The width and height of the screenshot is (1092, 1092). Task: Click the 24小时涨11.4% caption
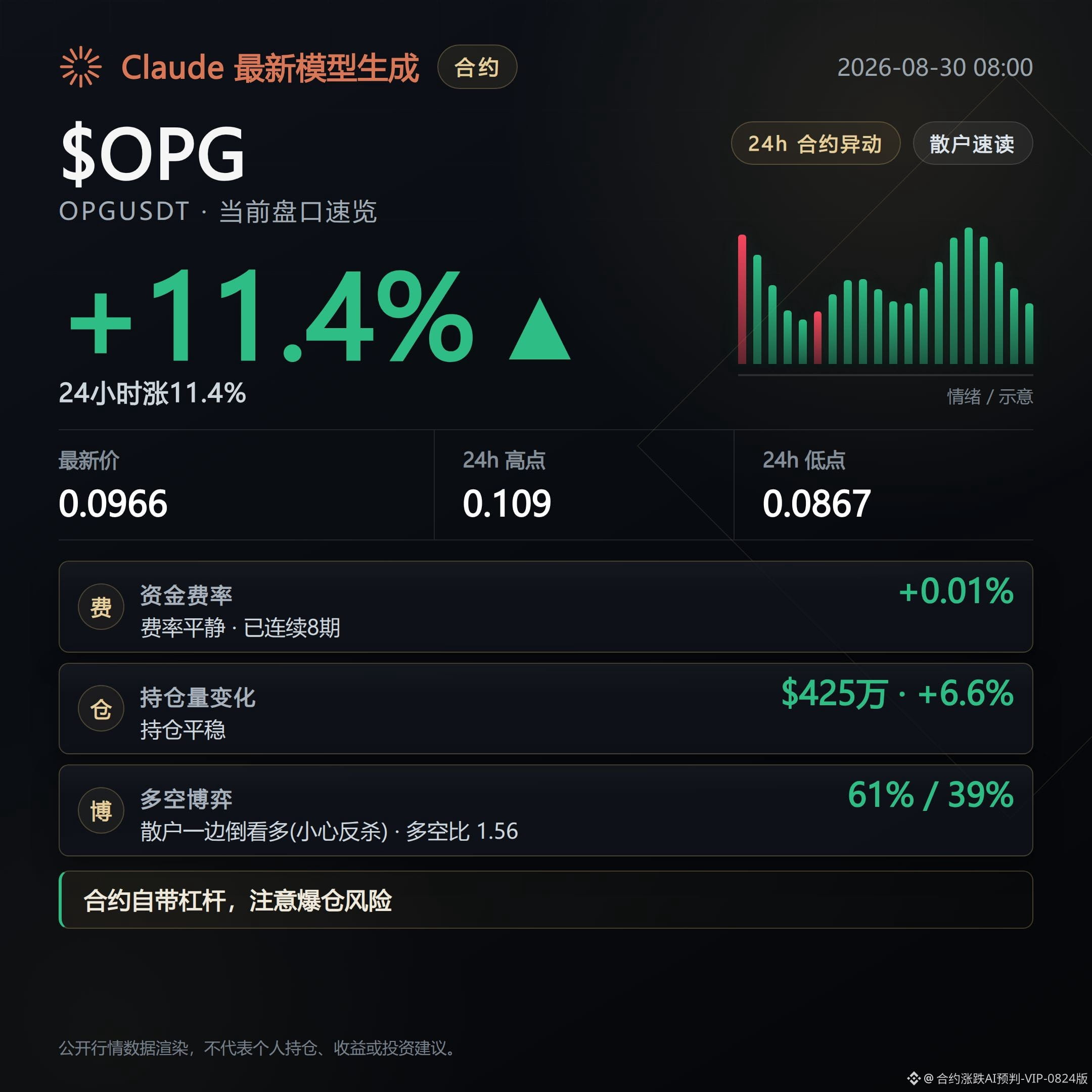click(x=153, y=393)
